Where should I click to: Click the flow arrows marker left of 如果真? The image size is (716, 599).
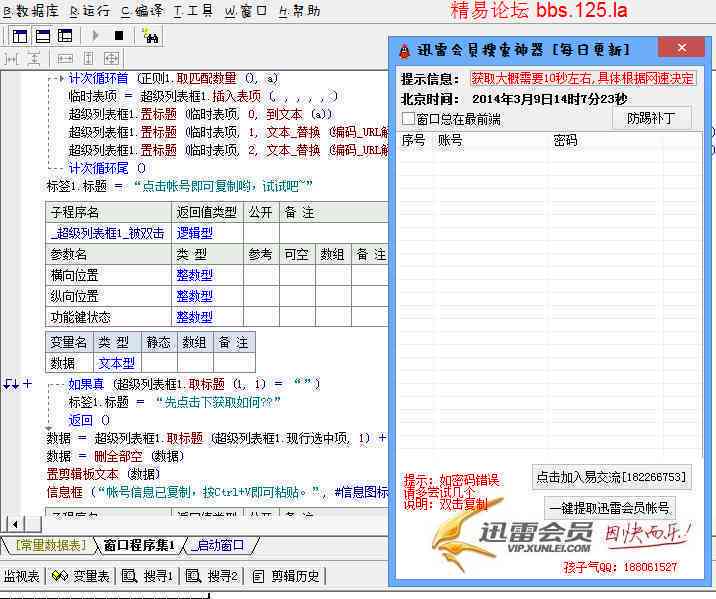pyautogui.click(x=11, y=384)
